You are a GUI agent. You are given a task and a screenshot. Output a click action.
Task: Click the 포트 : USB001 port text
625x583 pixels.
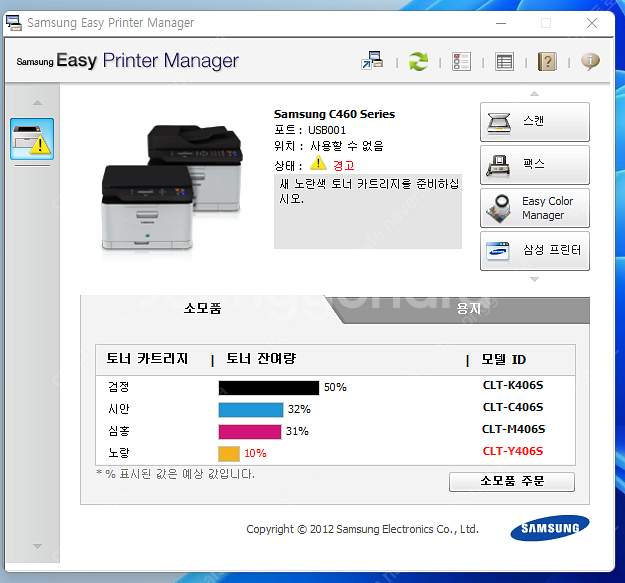click(x=310, y=130)
